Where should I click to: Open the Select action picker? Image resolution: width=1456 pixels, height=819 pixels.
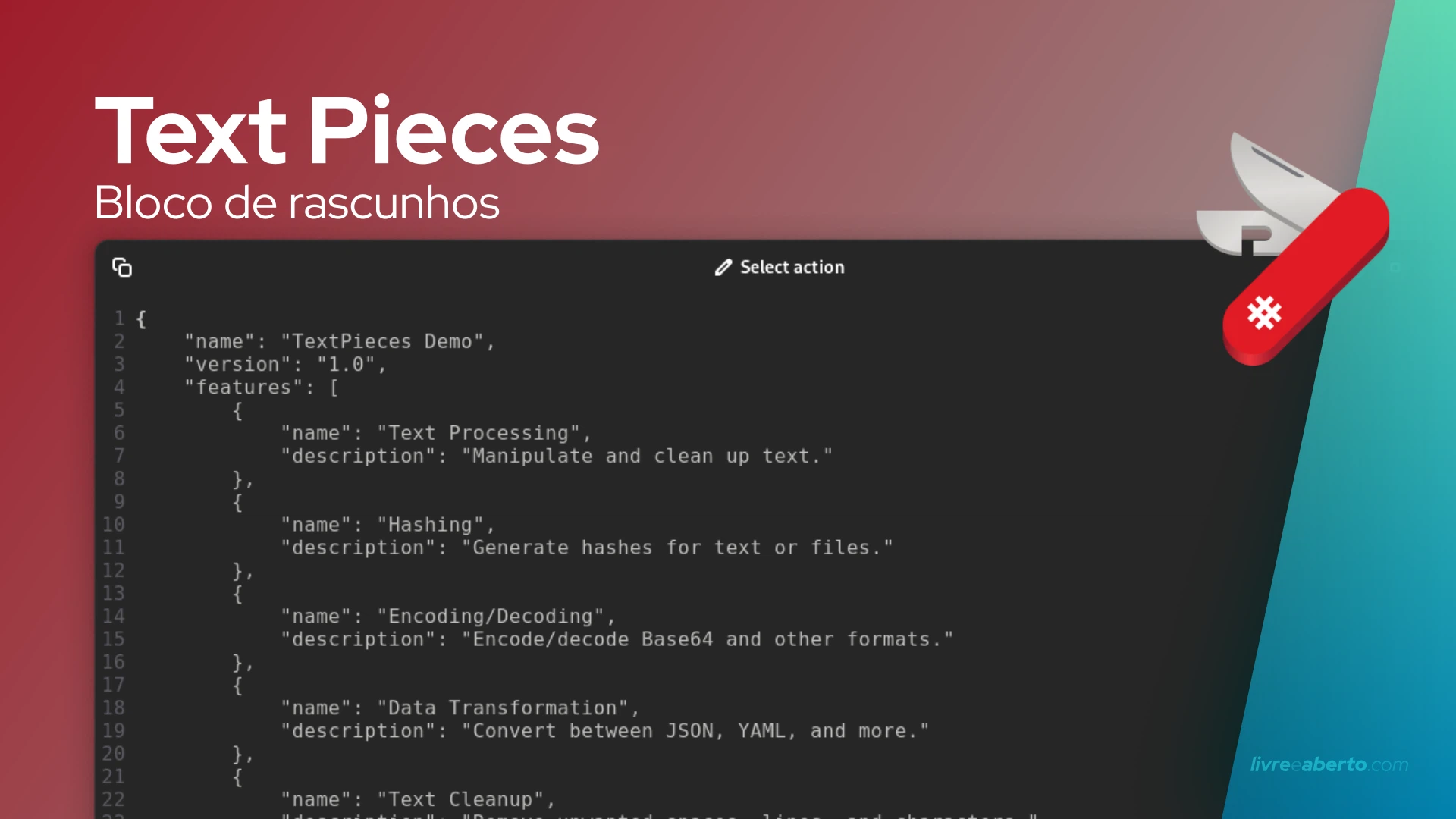(780, 267)
